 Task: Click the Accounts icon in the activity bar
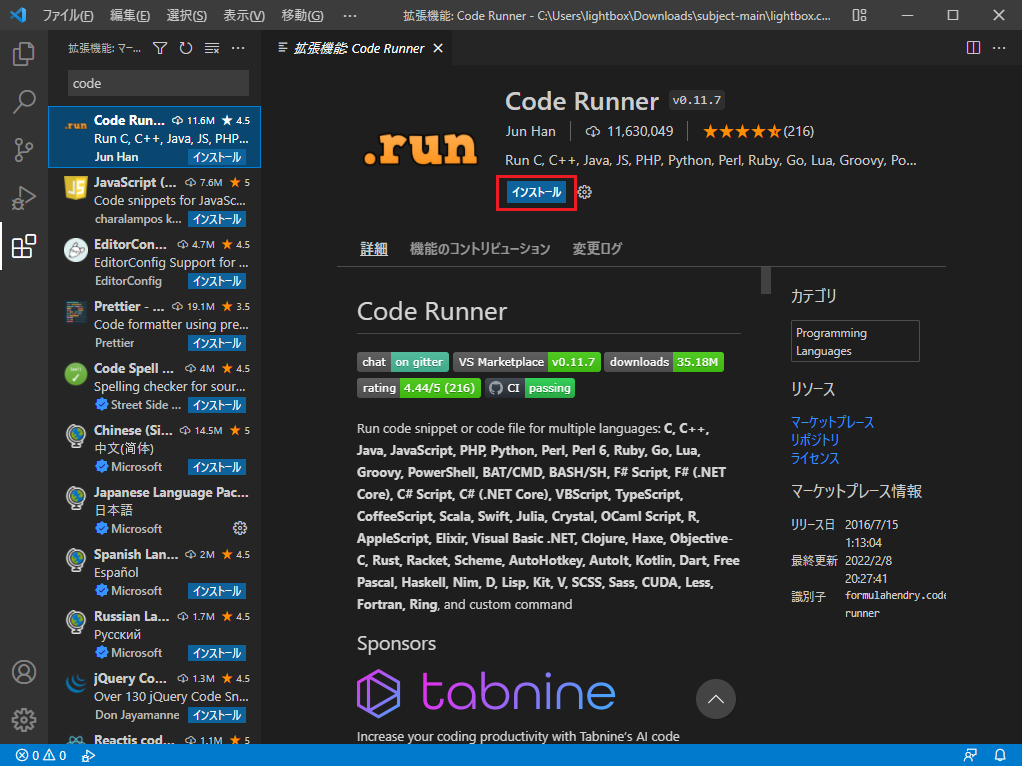pos(23,672)
